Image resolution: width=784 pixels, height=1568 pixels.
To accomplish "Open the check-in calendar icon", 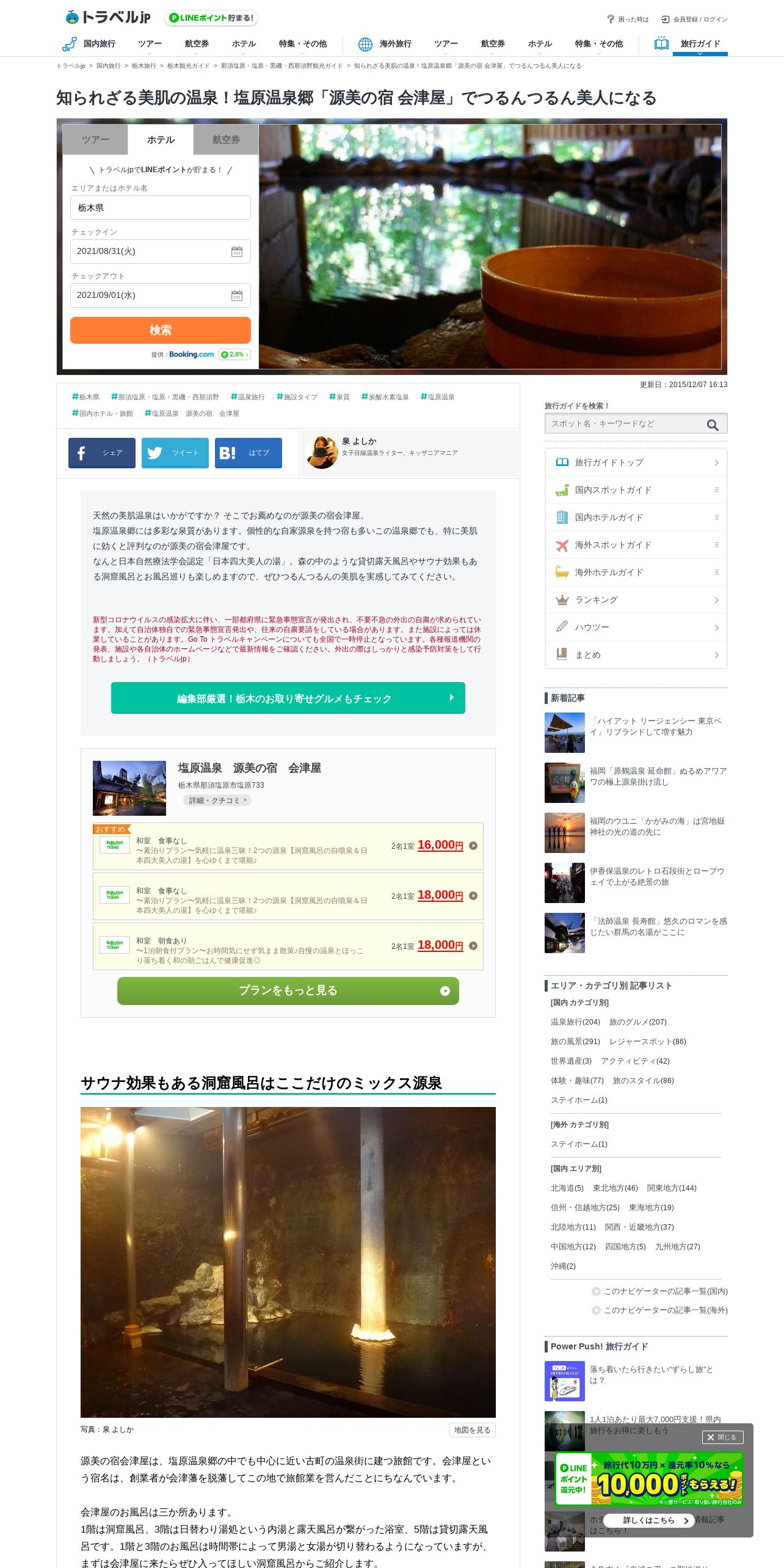I will [x=237, y=252].
